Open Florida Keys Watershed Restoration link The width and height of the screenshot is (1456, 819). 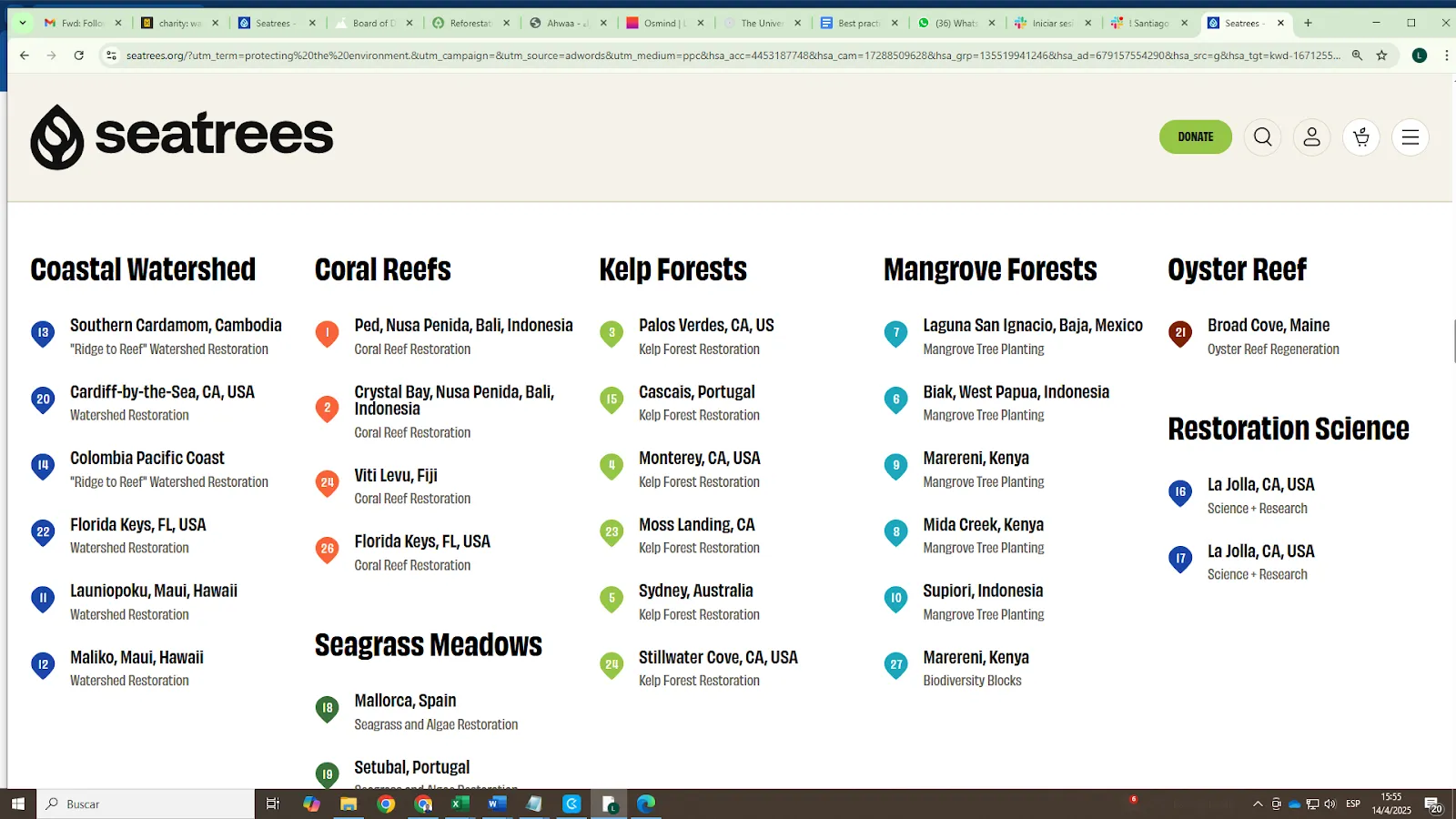(x=137, y=524)
